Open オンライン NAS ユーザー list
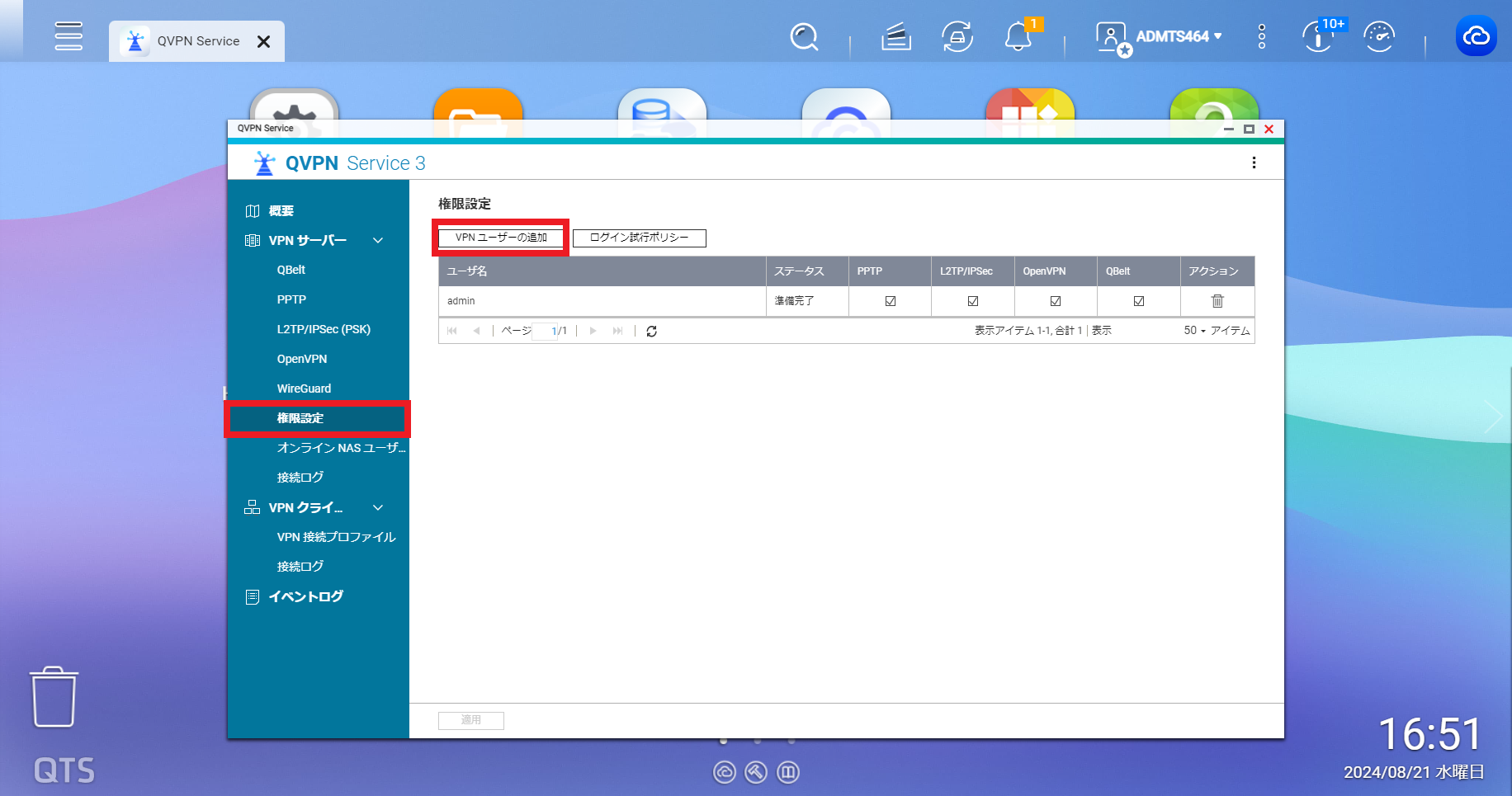1512x796 pixels. pos(341,448)
